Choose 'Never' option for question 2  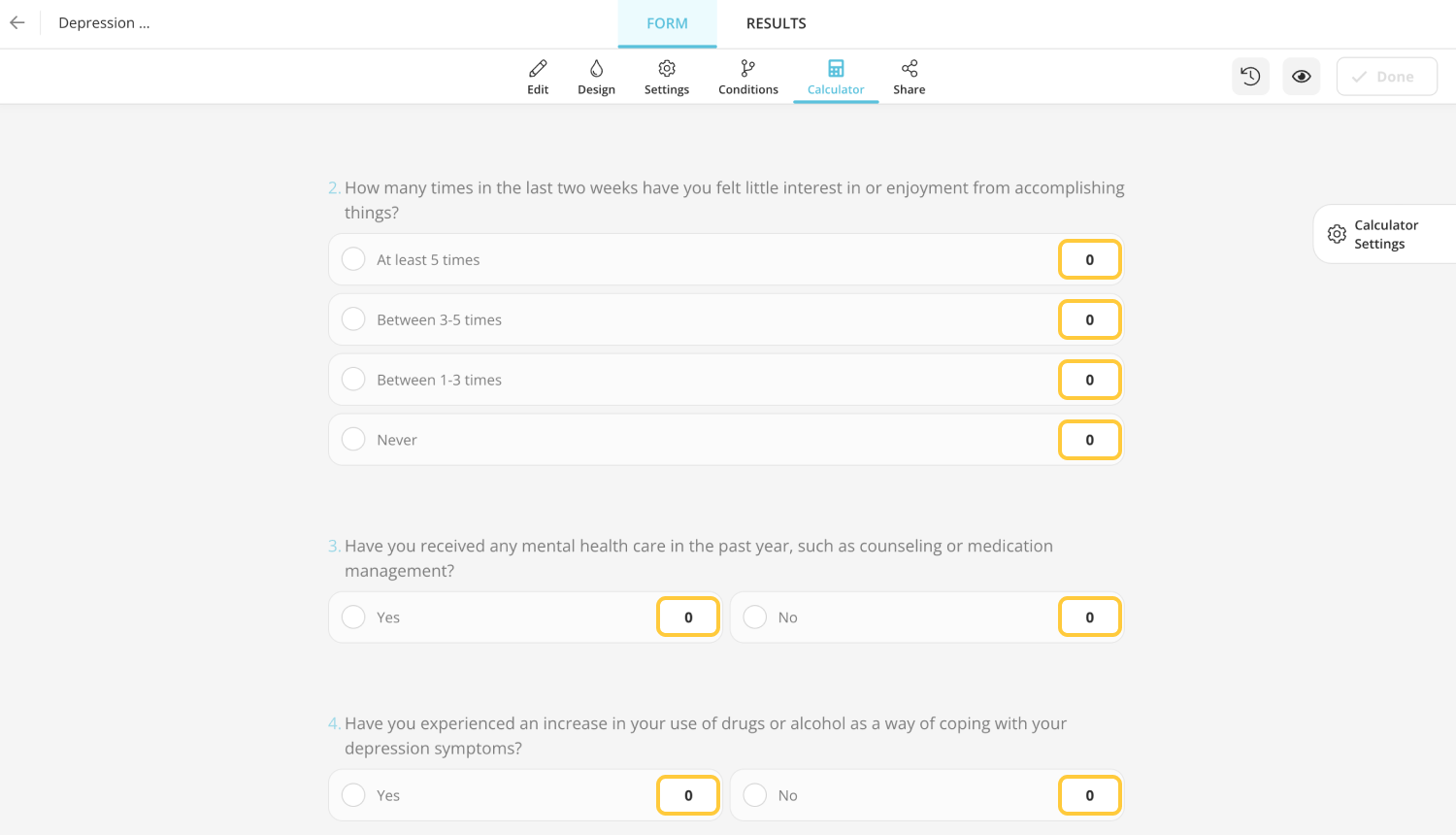pyautogui.click(x=353, y=439)
